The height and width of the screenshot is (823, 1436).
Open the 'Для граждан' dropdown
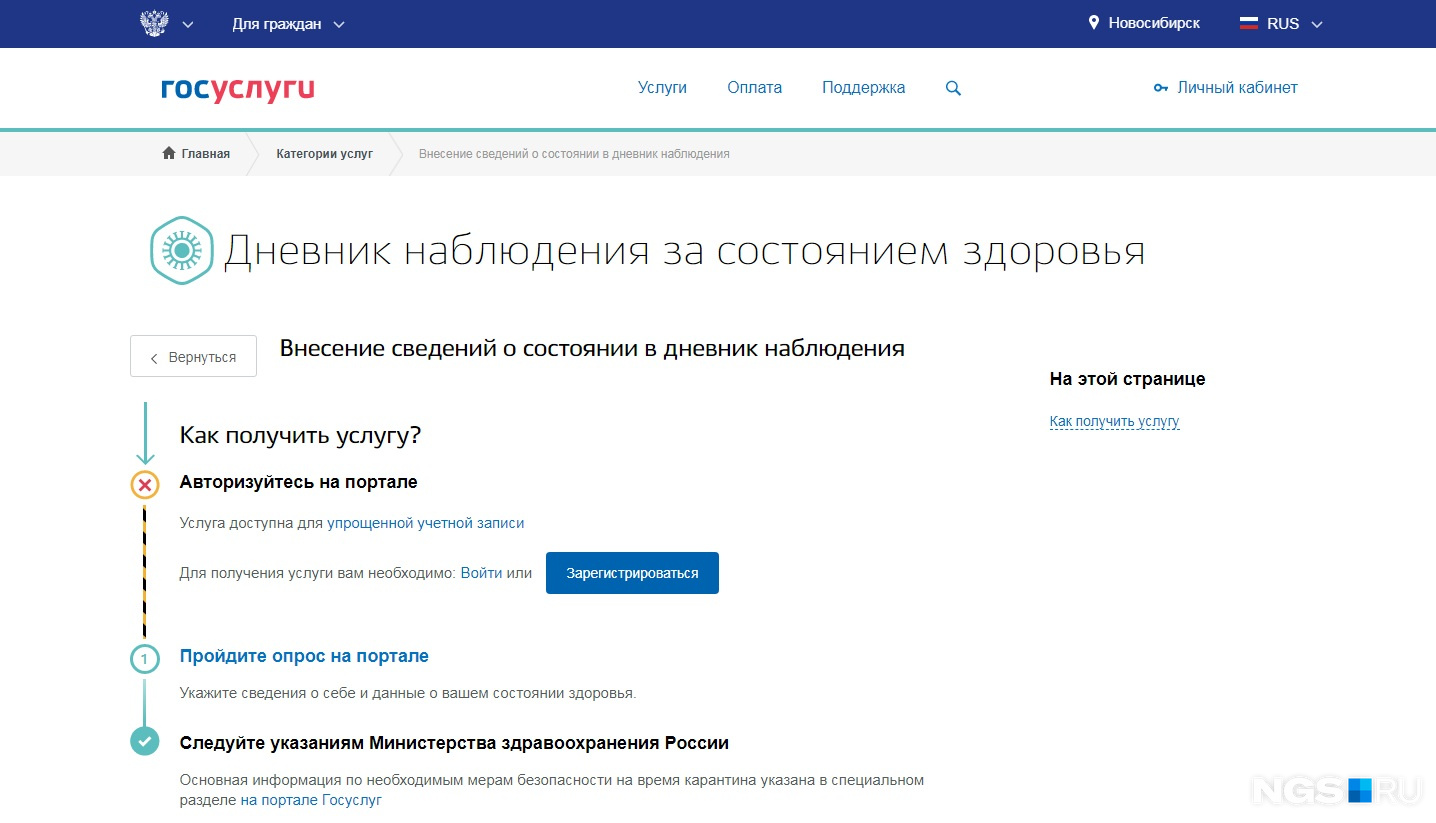[x=288, y=24]
